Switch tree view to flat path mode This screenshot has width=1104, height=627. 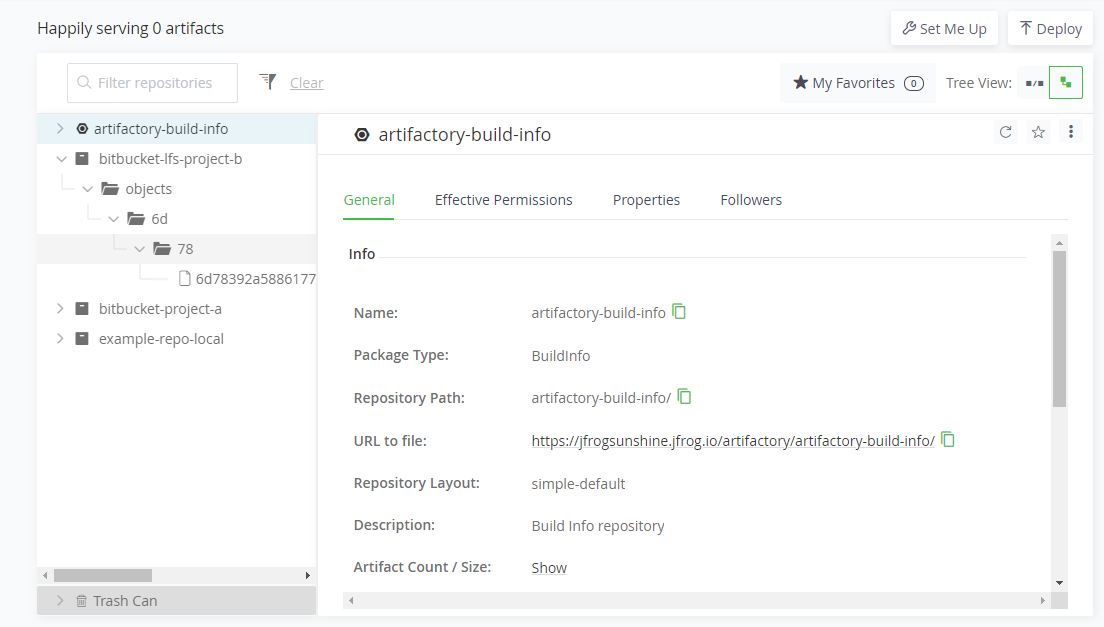point(1034,83)
